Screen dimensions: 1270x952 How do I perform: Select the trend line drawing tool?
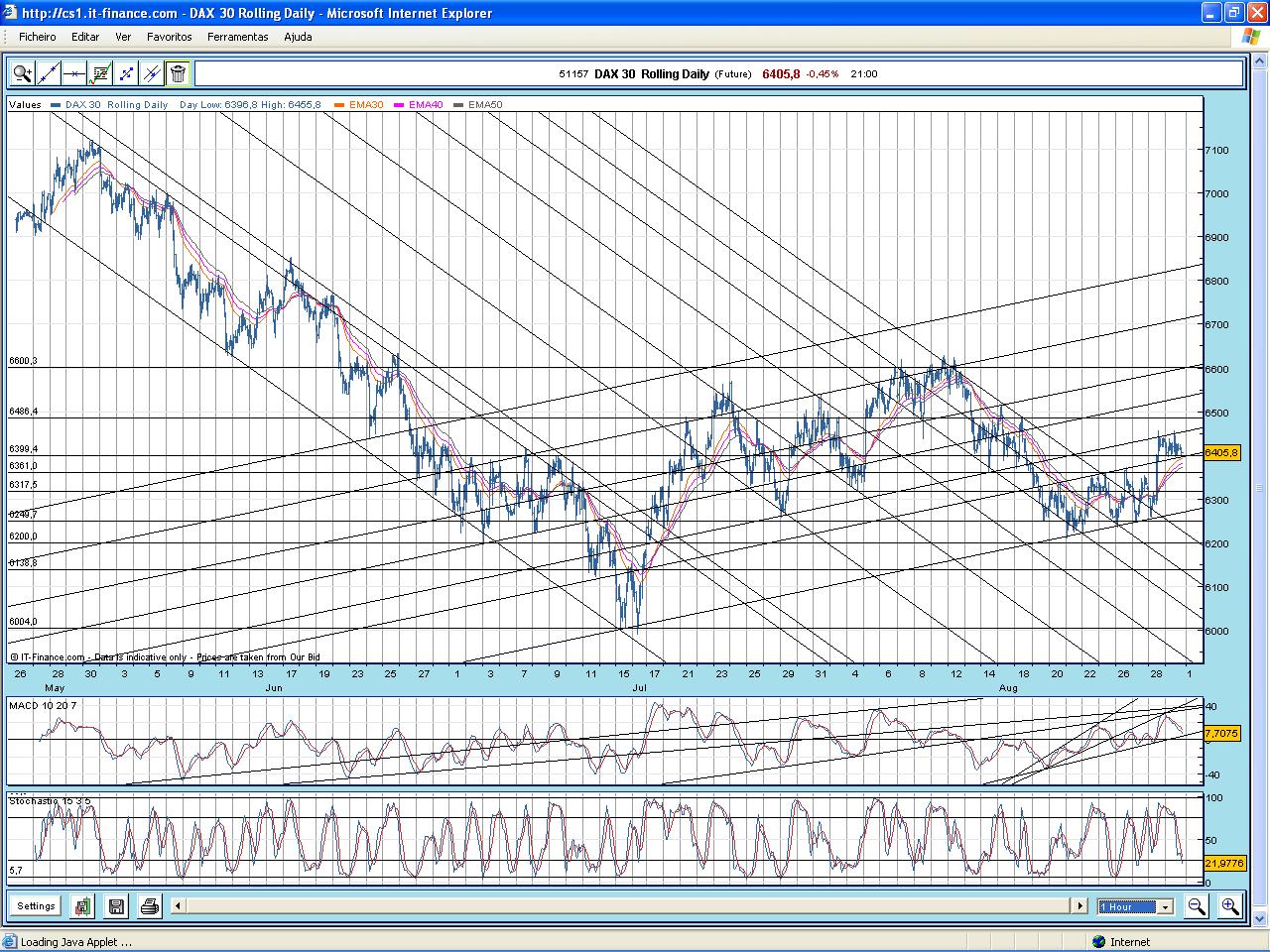(49, 73)
